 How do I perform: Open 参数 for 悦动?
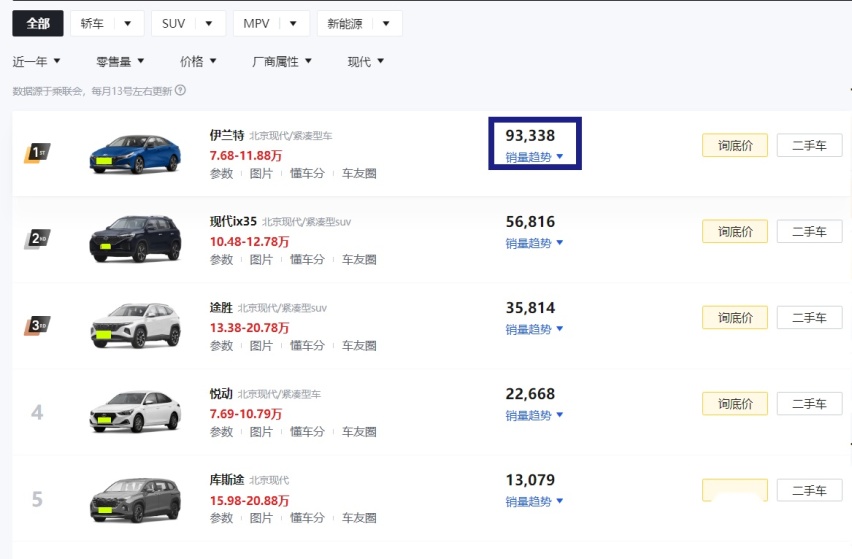221,432
